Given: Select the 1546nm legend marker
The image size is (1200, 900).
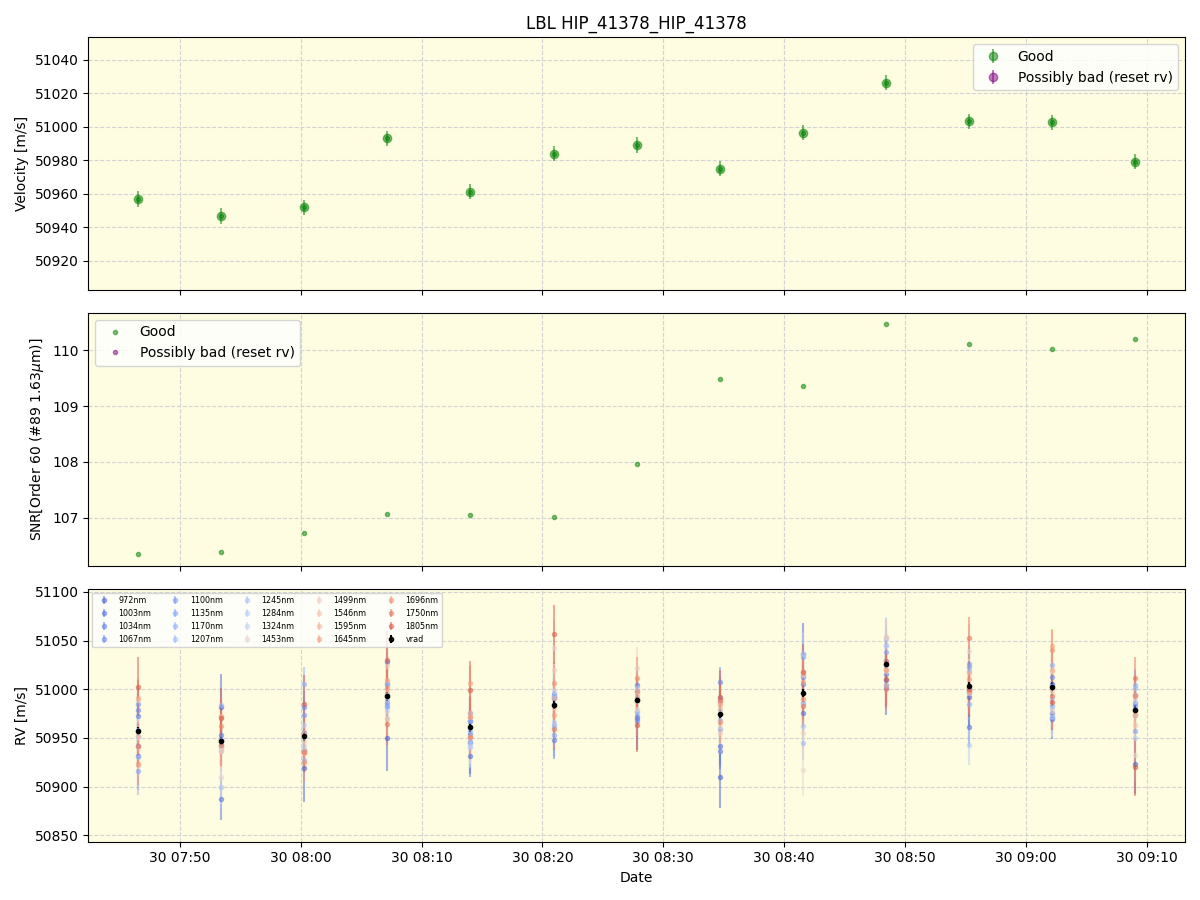Looking at the screenshot, I should coord(319,613).
